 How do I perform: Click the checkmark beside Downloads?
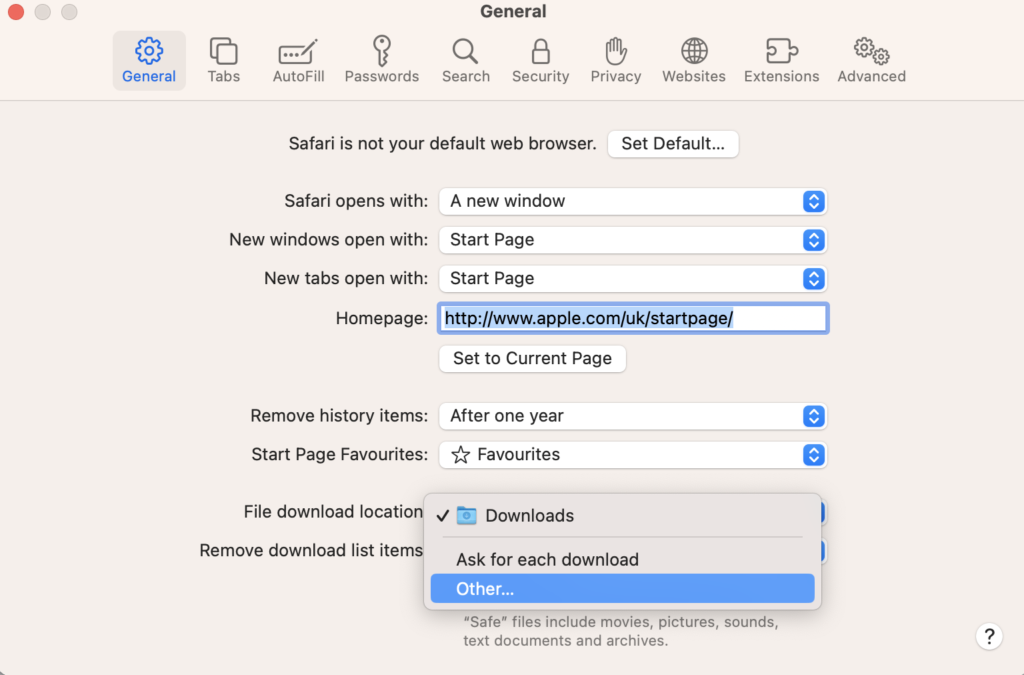tap(443, 516)
